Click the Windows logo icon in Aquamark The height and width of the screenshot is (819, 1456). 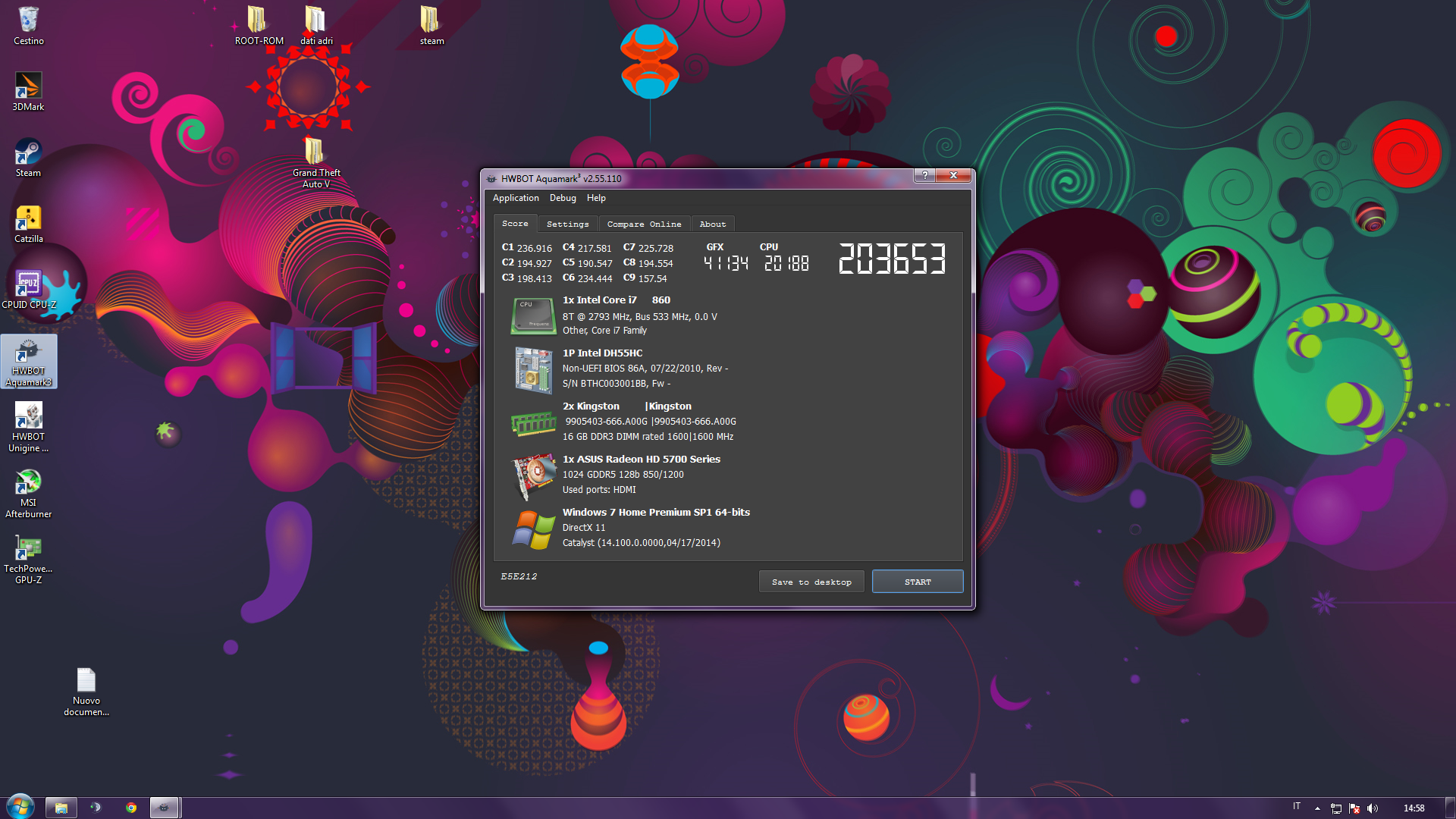point(533,529)
